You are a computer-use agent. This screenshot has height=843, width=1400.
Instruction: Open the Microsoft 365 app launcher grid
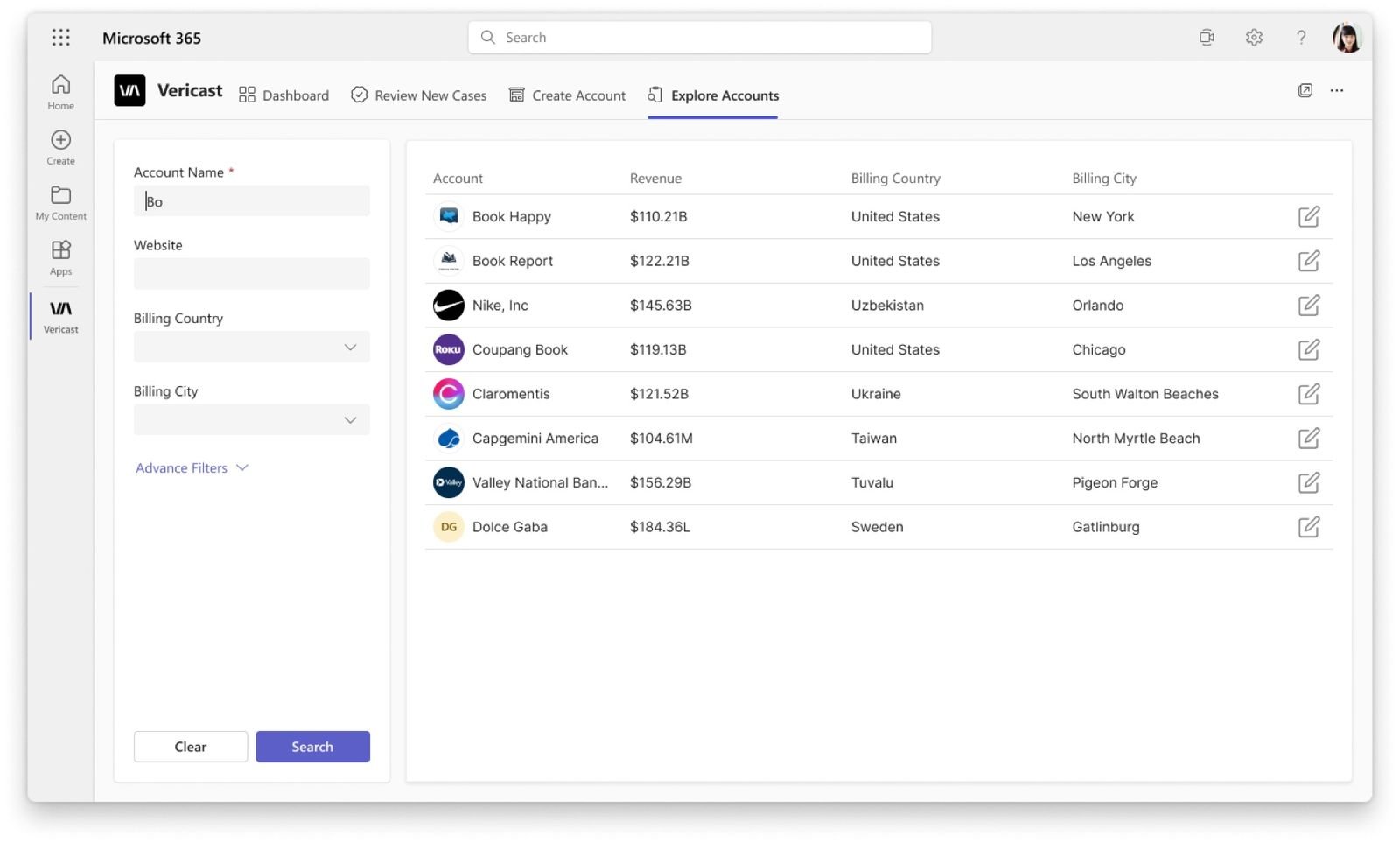point(60,37)
